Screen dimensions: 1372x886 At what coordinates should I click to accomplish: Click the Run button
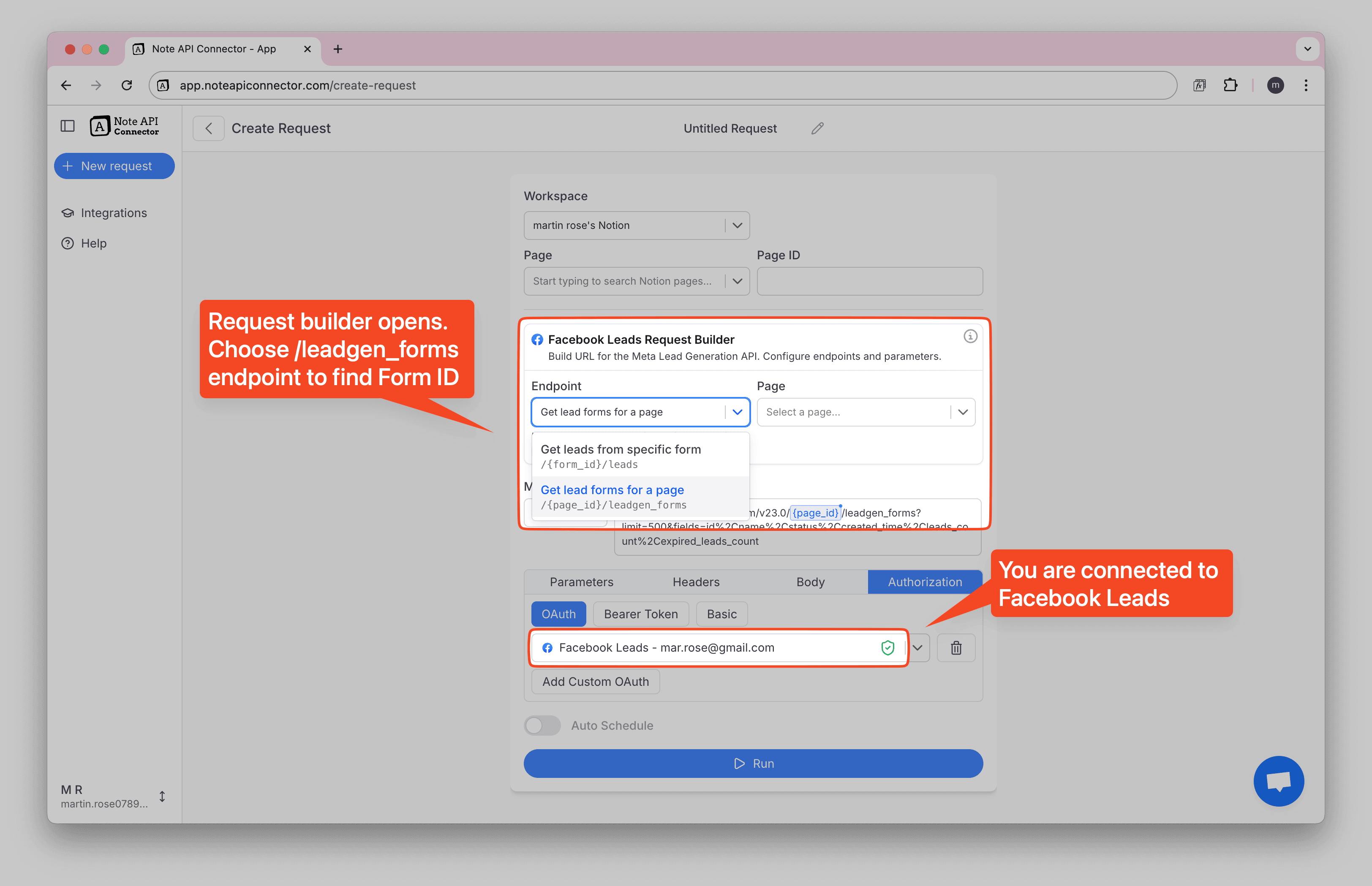point(753,764)
